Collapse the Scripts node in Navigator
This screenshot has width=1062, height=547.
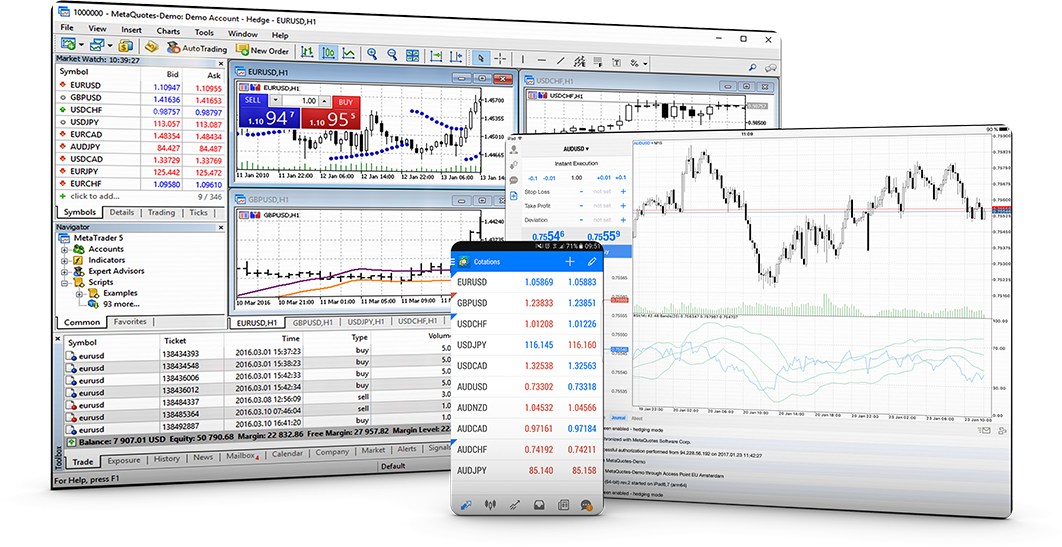click(65, 282)
